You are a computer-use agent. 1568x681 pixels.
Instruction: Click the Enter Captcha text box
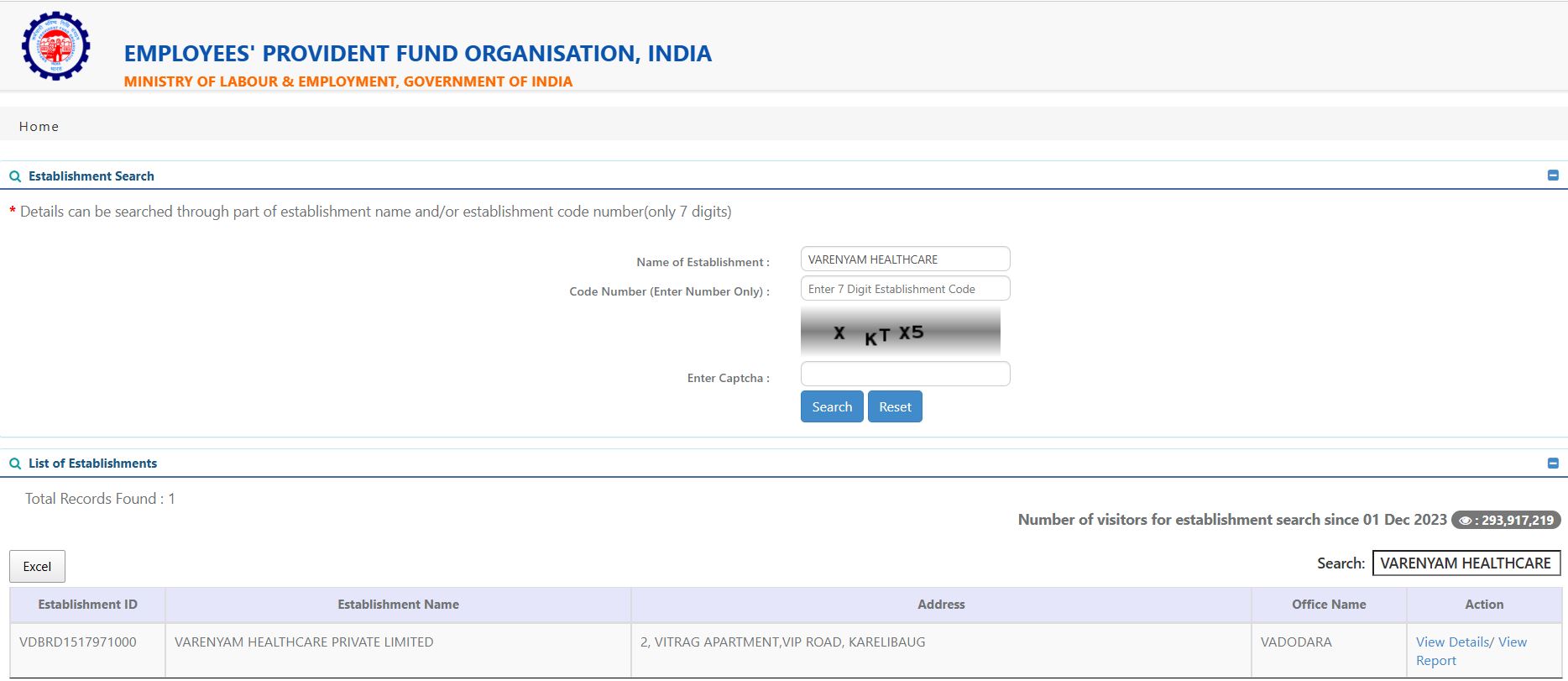click(x=905, y=374)
